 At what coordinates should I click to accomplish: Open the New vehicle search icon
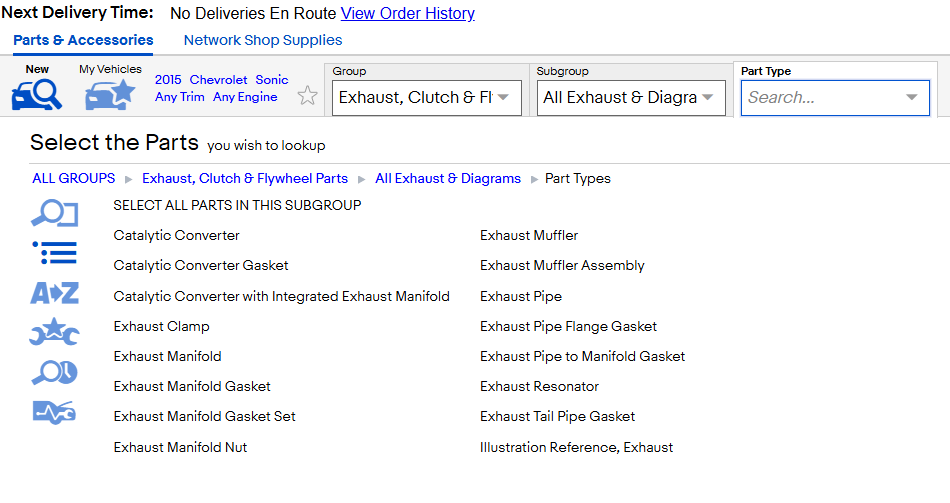(x=36, y=95)
